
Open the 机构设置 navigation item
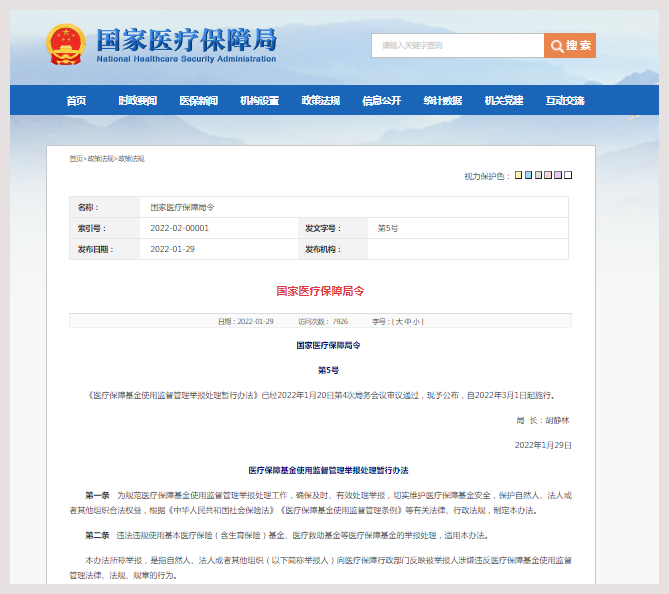[x=259, y=101]
